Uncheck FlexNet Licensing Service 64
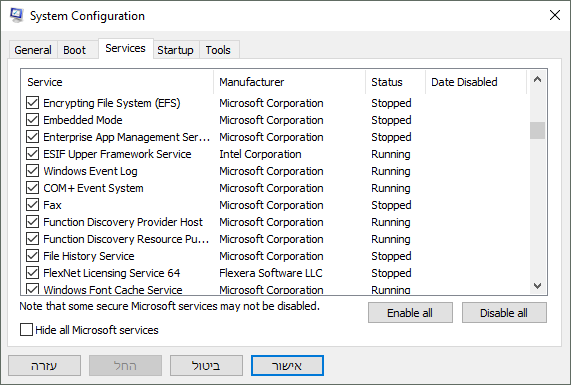 (x=32, y=273)
